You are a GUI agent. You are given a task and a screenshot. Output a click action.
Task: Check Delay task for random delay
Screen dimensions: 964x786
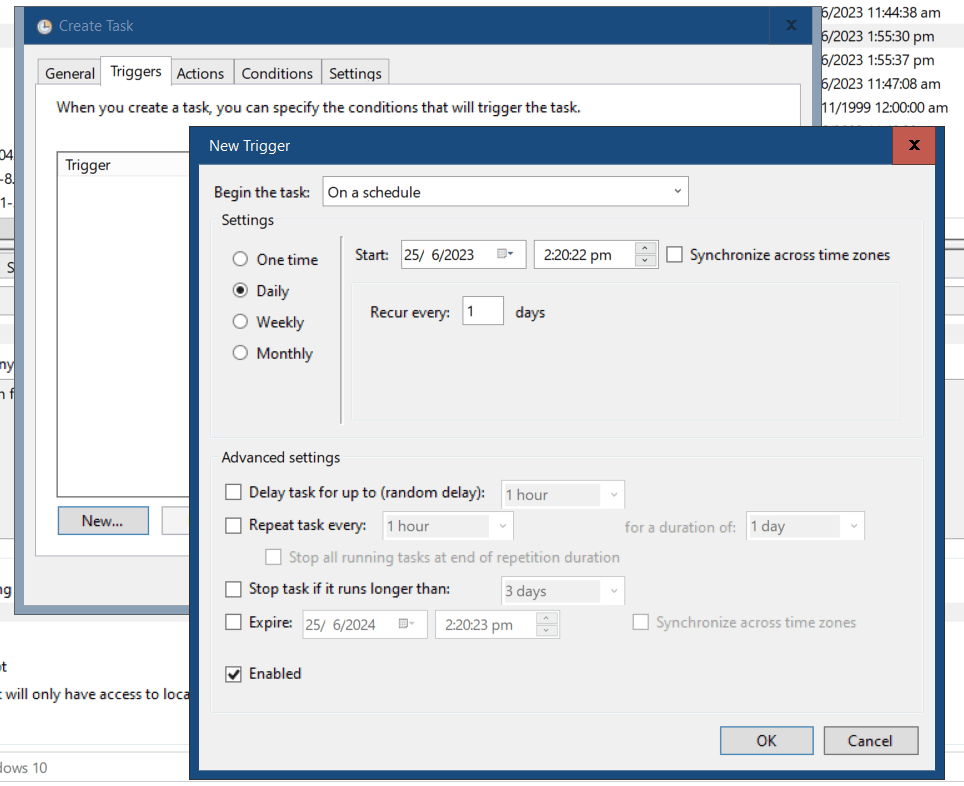coord(233,492)
